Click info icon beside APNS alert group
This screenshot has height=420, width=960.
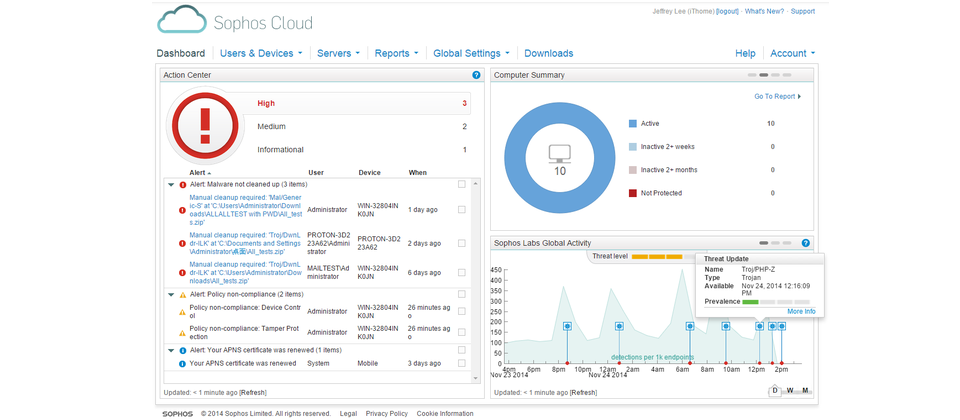coord(182,350)
